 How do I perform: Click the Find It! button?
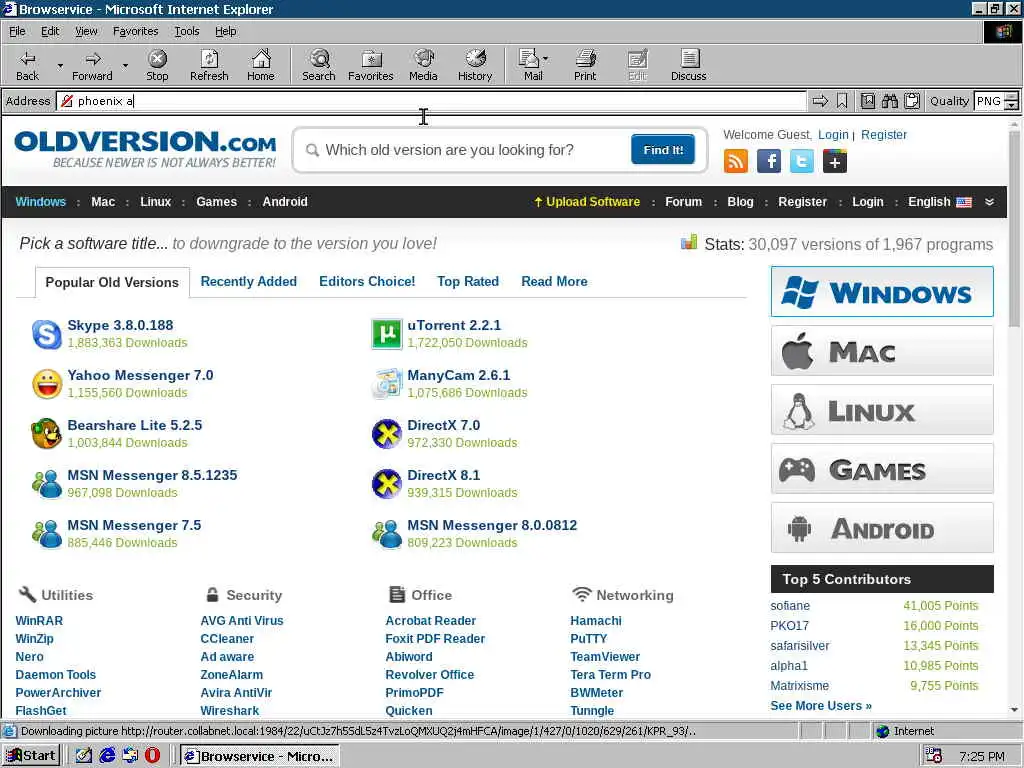[x=663, y=150]
